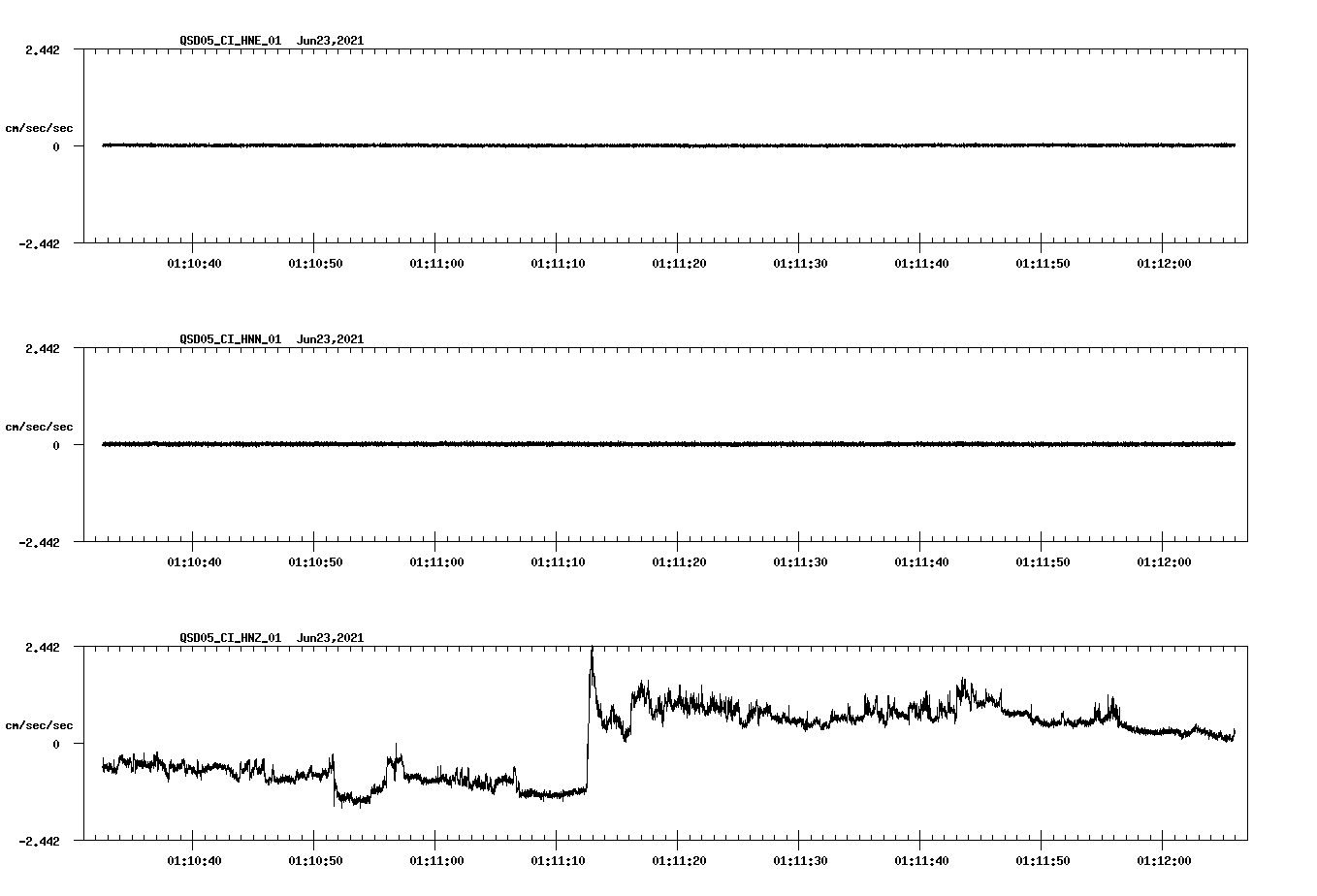Image resolution: width=1317 pixels, height=896 pixels.
Task: Click the 01:11:50 time label under HNN plot
Action: 1043,562
